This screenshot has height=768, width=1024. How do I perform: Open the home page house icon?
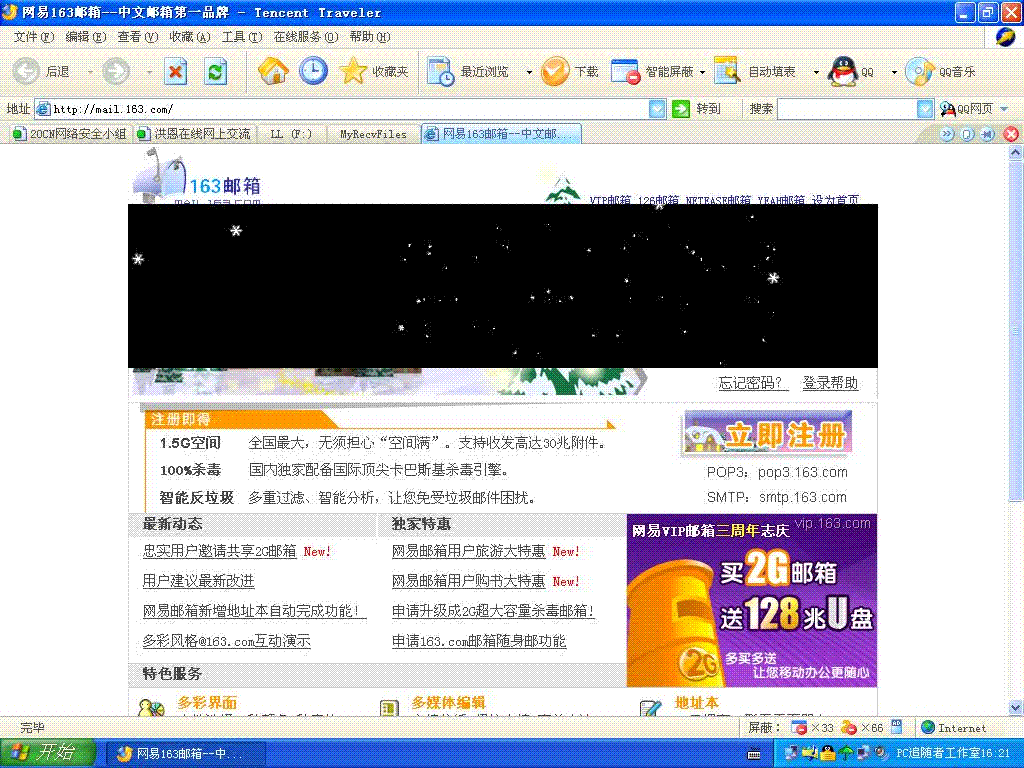[x=273, y=71]
